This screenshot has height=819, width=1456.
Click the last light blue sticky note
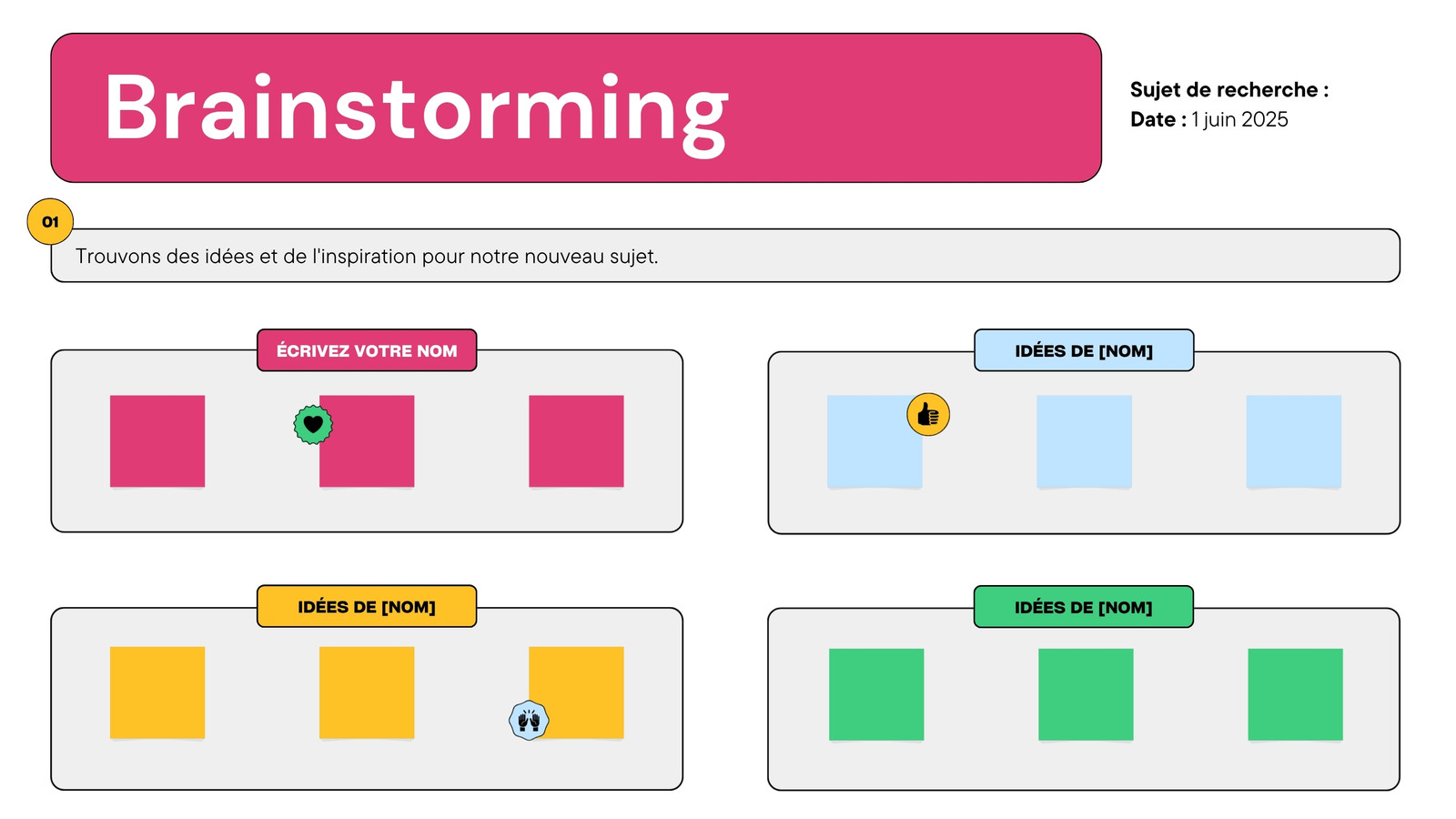[1293, 441]
